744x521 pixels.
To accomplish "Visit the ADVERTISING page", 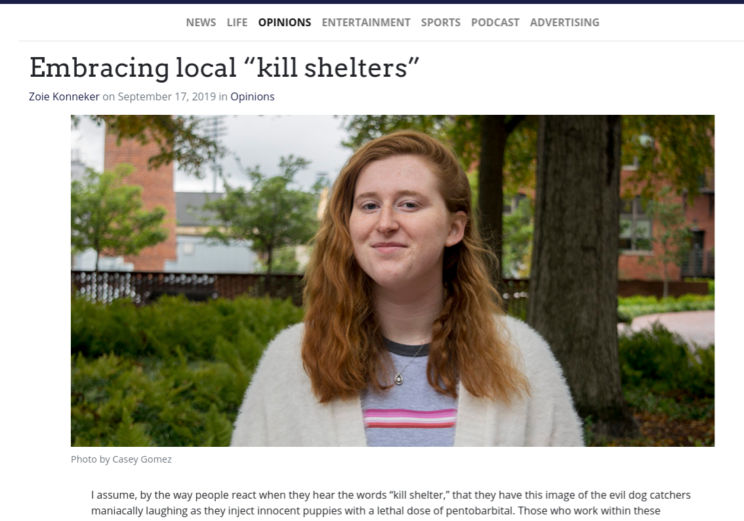I will point(565,22).
